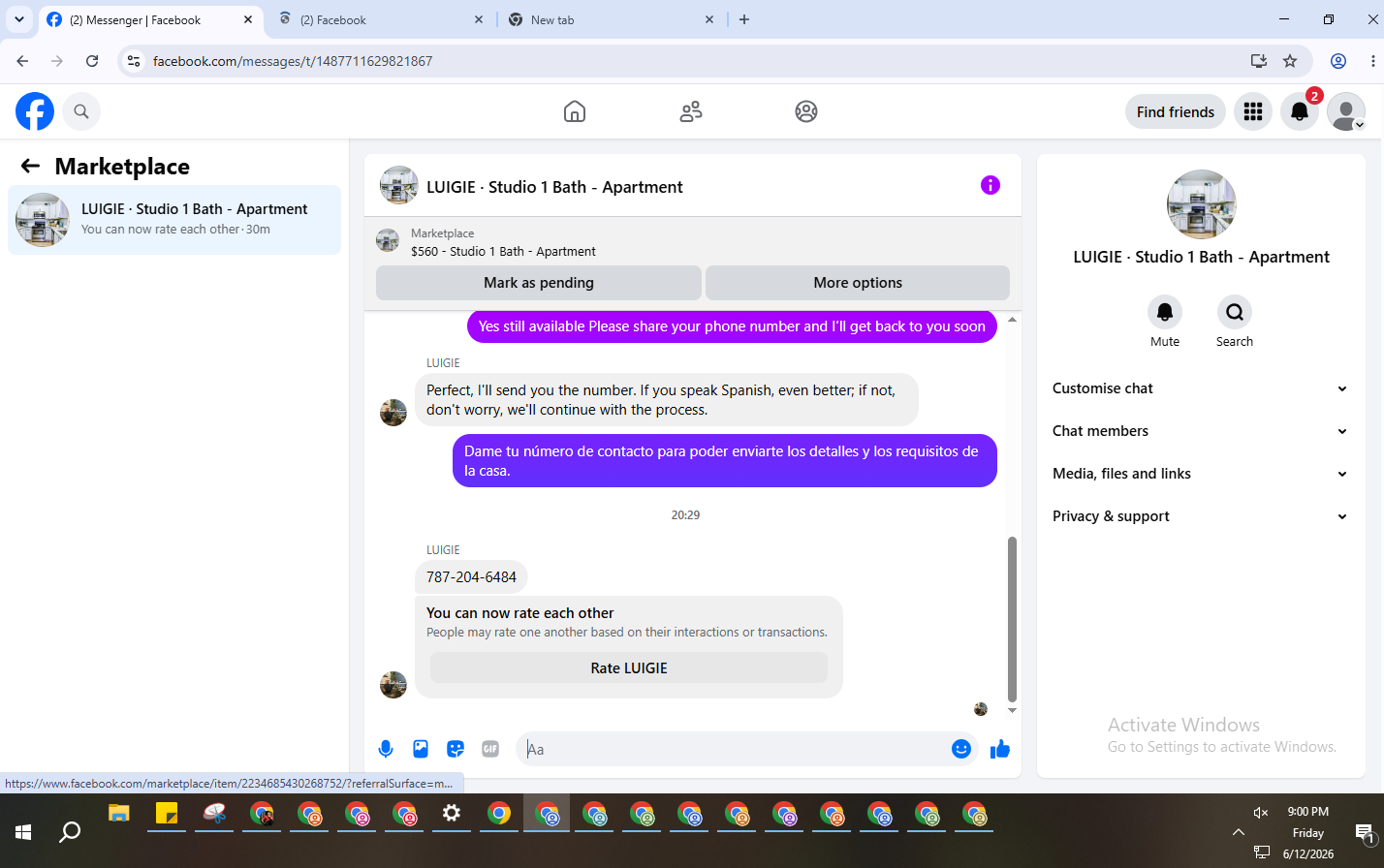Open the third top navigation icon next to Friends

tap(806, 111)
